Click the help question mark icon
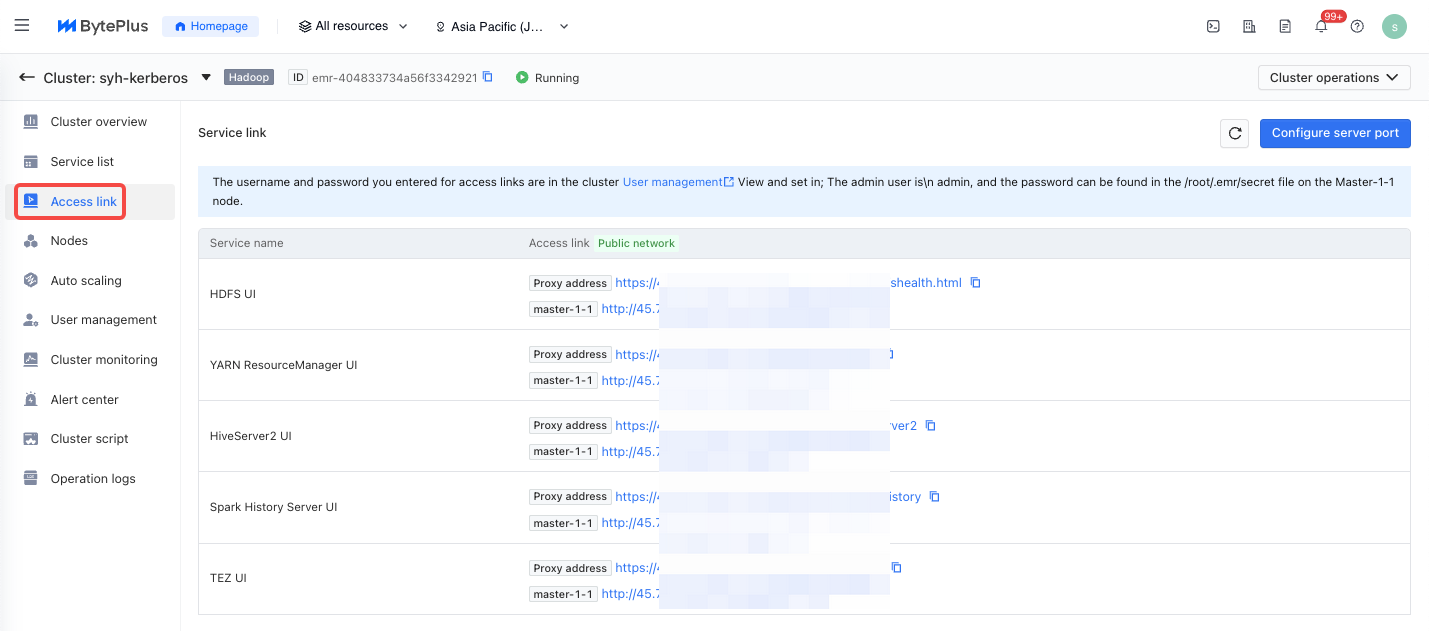 tap(1357, 27)
